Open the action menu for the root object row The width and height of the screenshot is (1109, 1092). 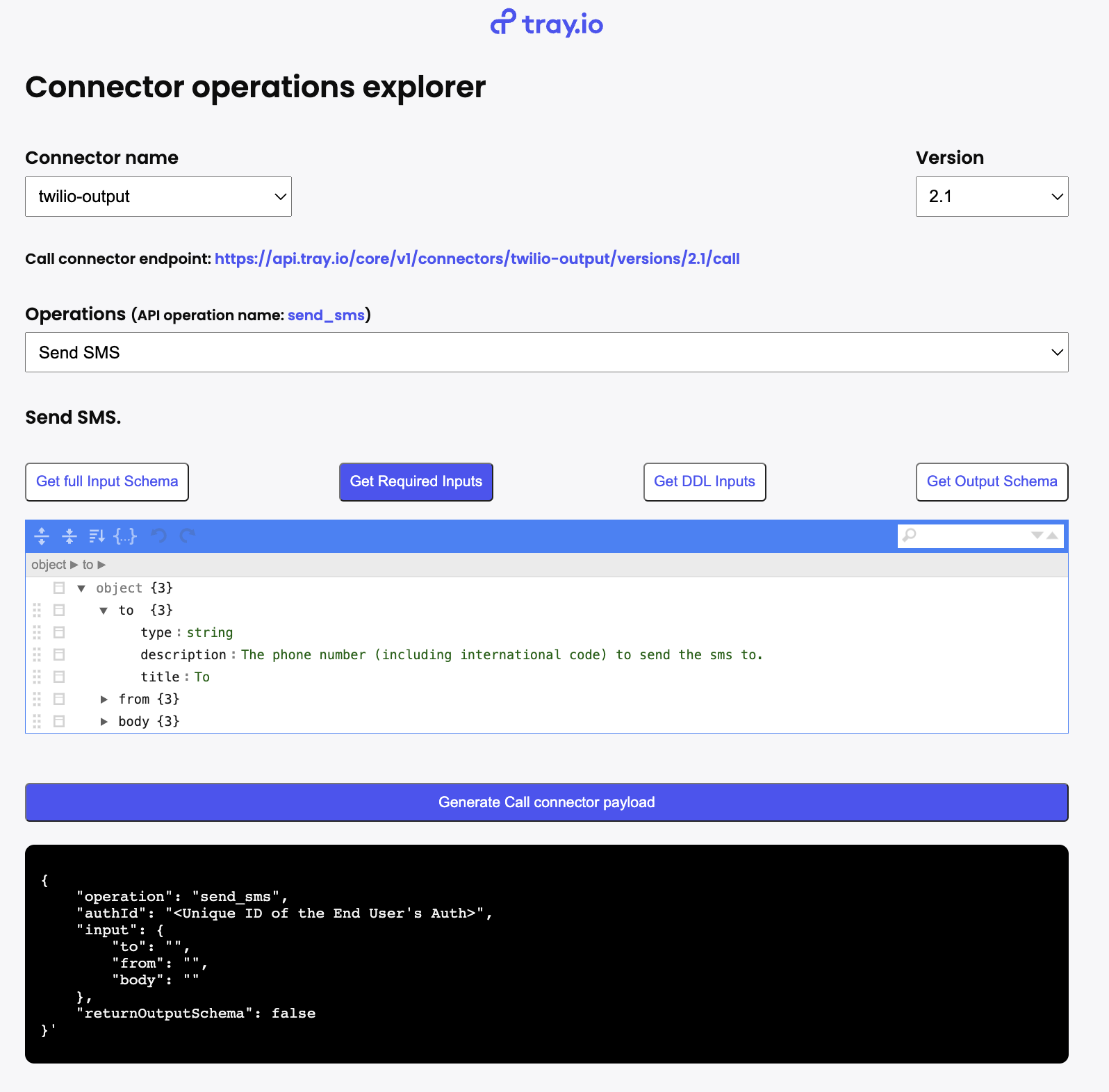59,588
